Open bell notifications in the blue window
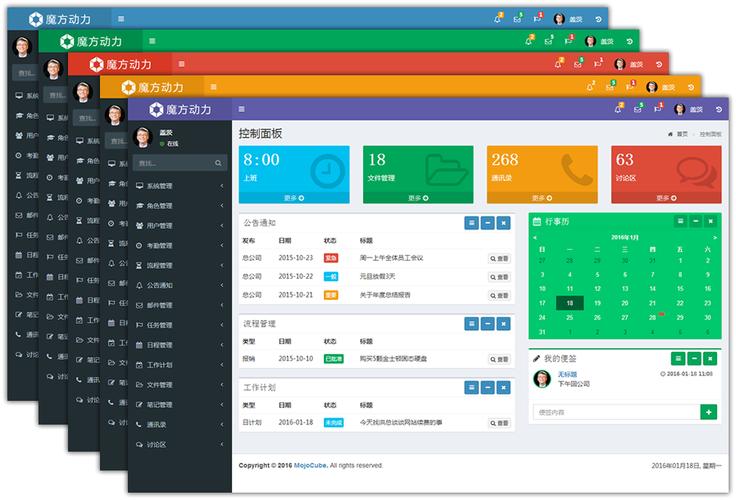This screenshot has width=736, height=500. (x=498, y=19)
